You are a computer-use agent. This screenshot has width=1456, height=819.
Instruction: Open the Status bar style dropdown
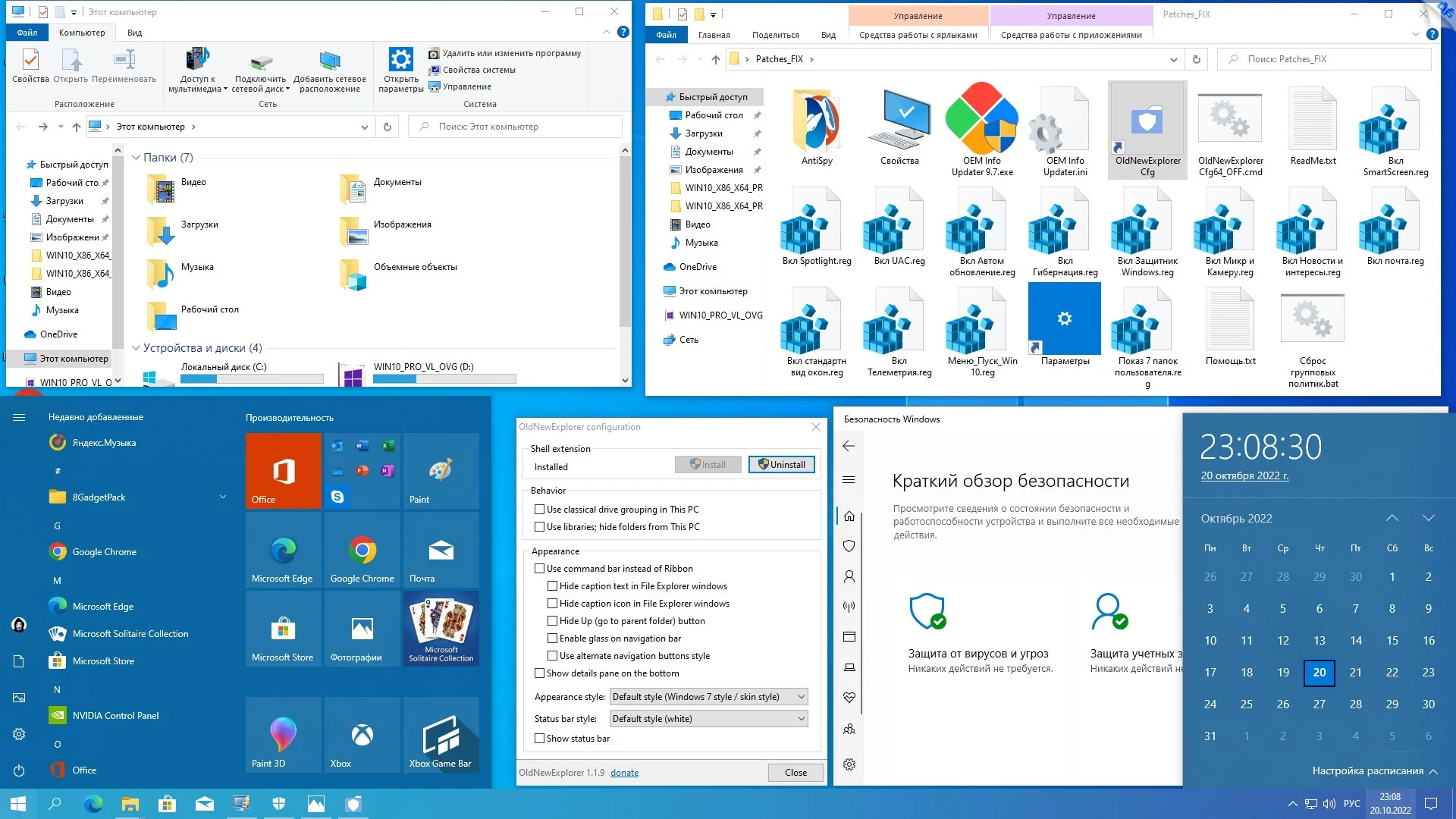(x=708, y=719)
